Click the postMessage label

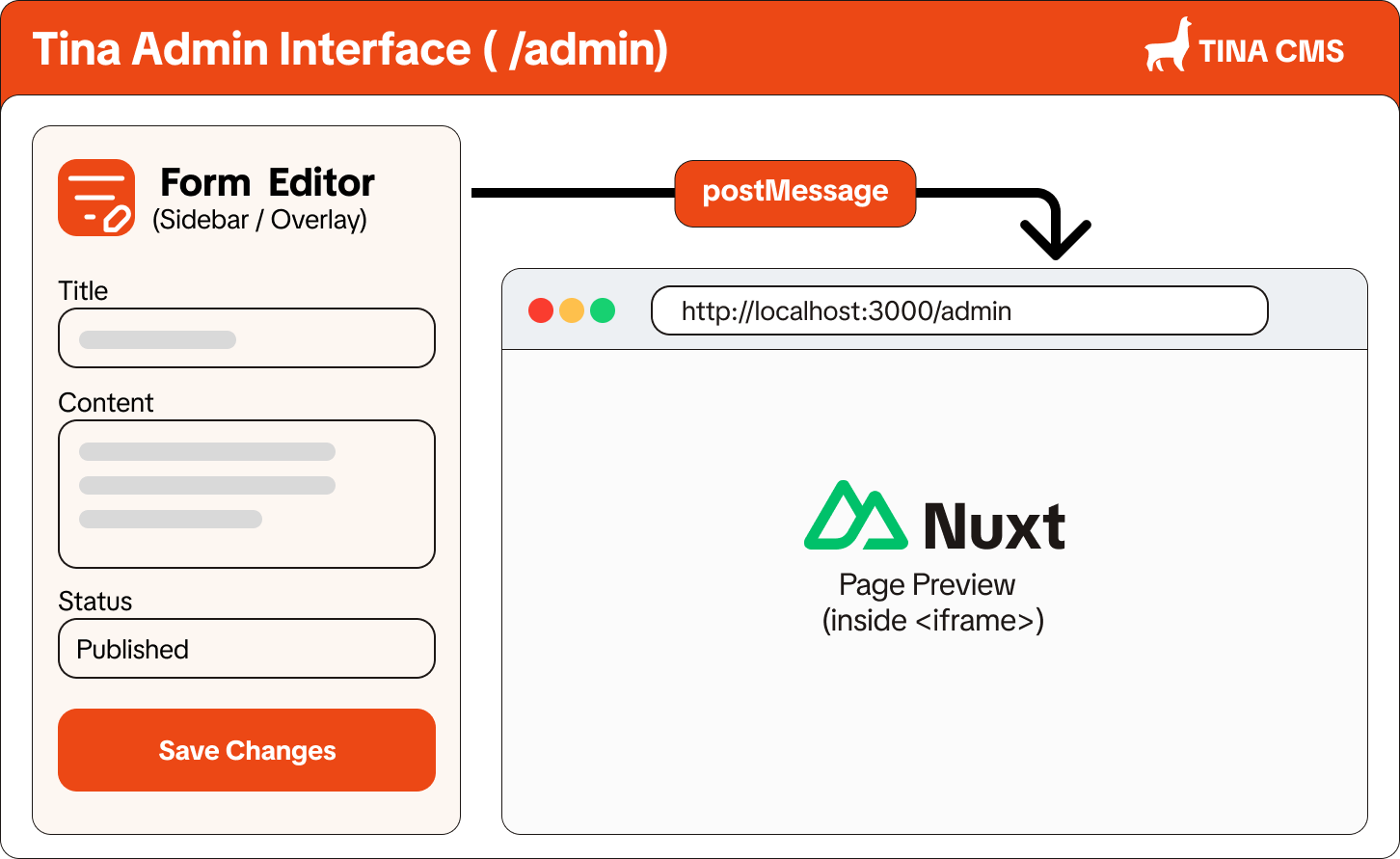point(795,194)
